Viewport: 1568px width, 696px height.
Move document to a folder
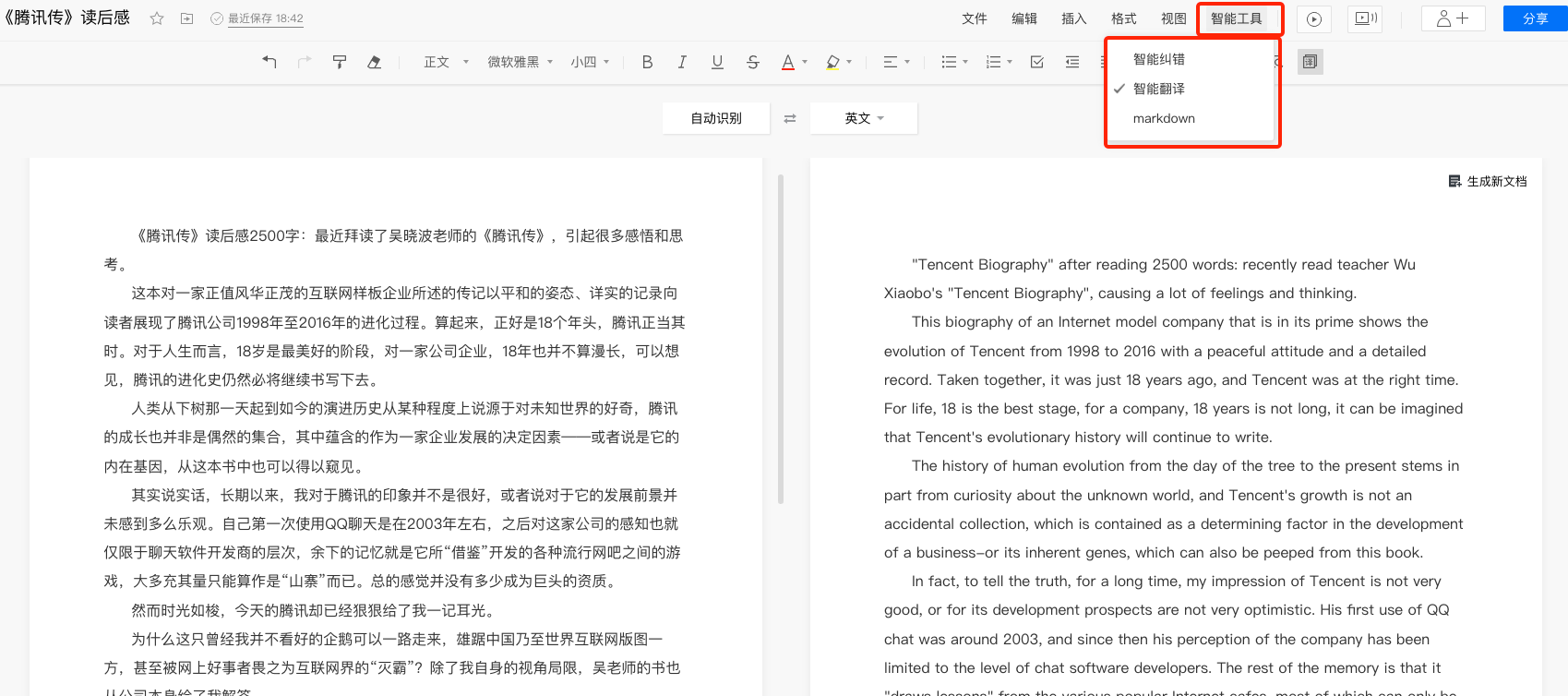coord(186,18)
